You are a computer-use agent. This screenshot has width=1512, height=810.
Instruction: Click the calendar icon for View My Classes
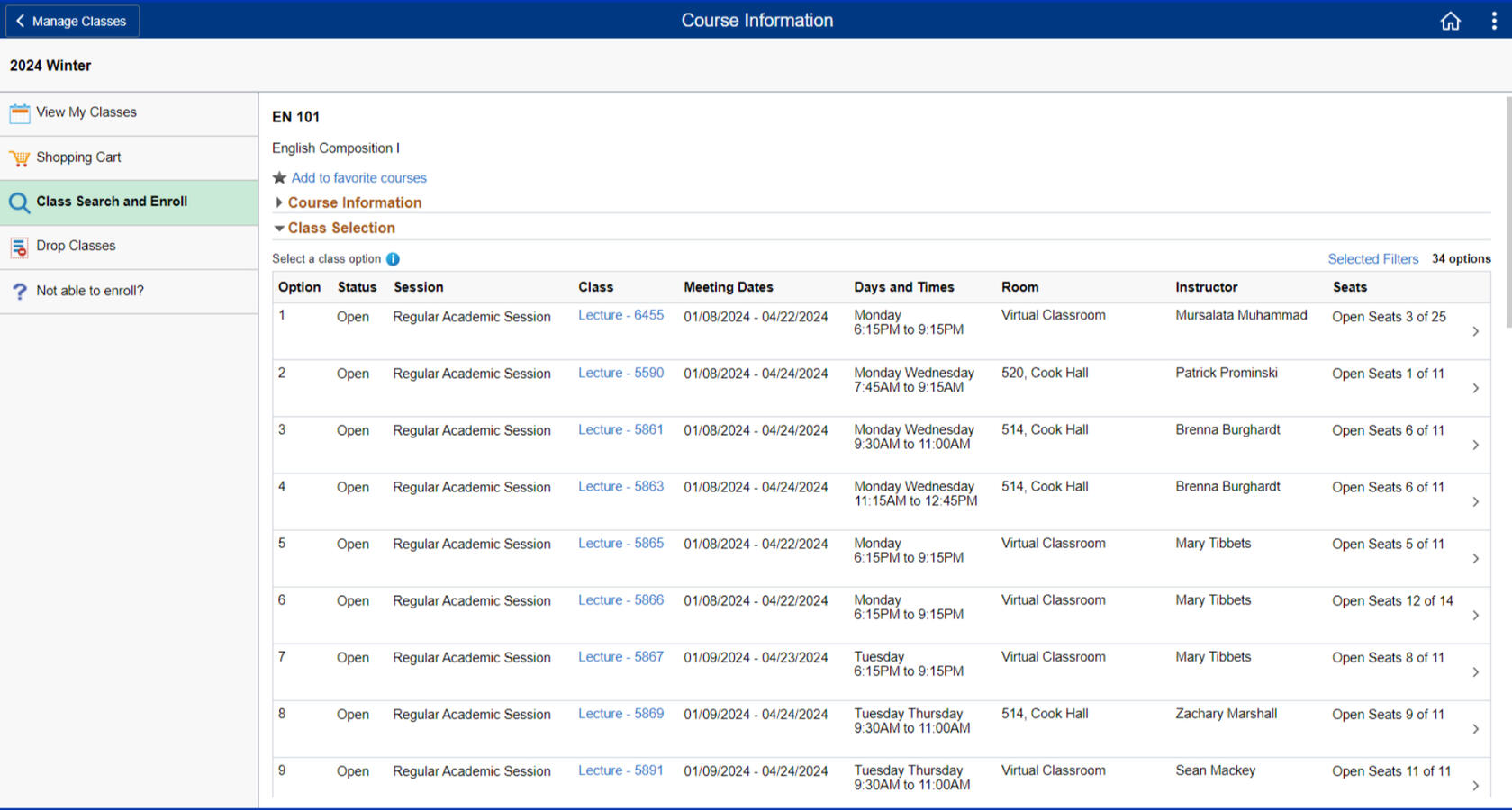(19, 113)
